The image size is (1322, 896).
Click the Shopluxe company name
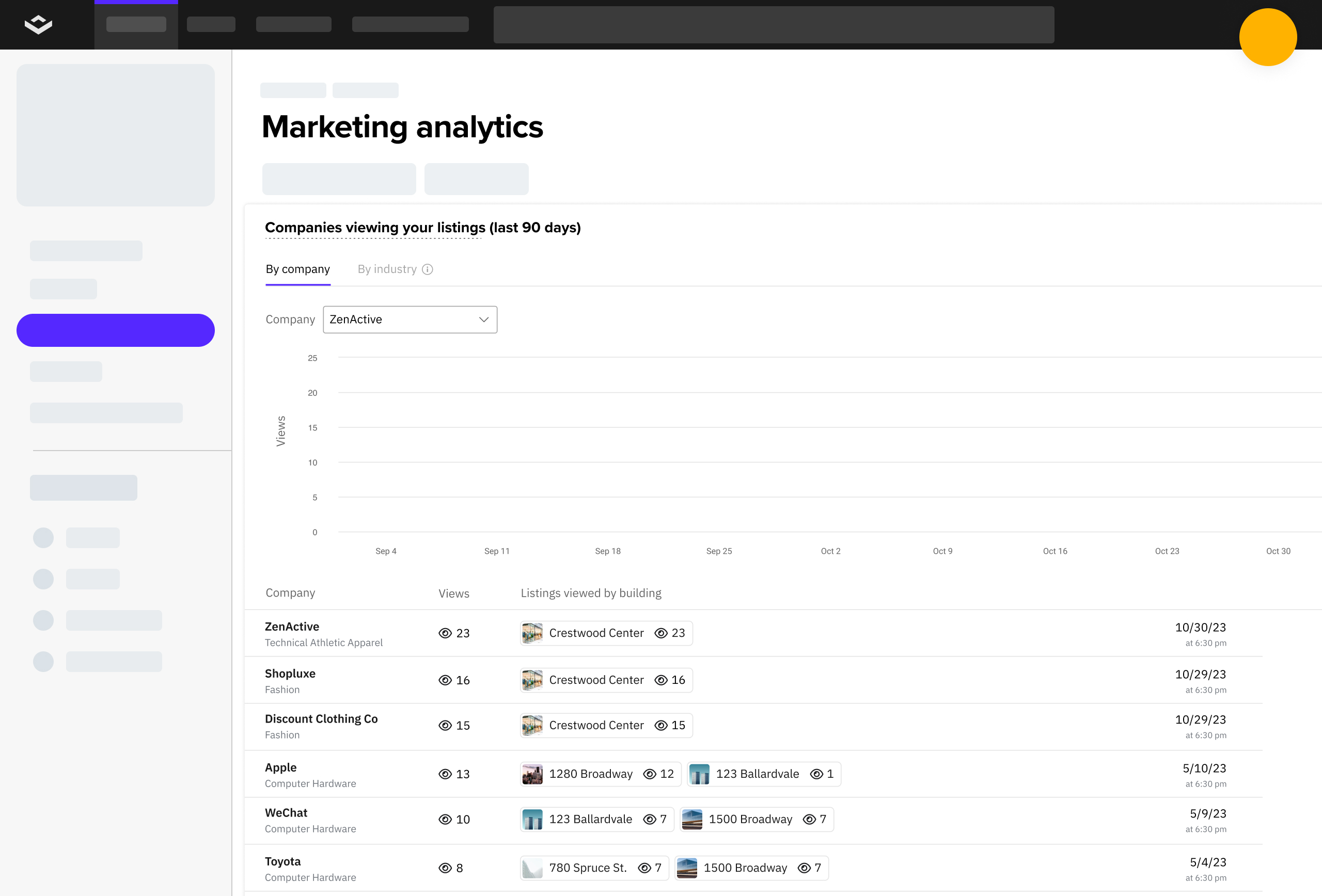click(x=290, y=674)
